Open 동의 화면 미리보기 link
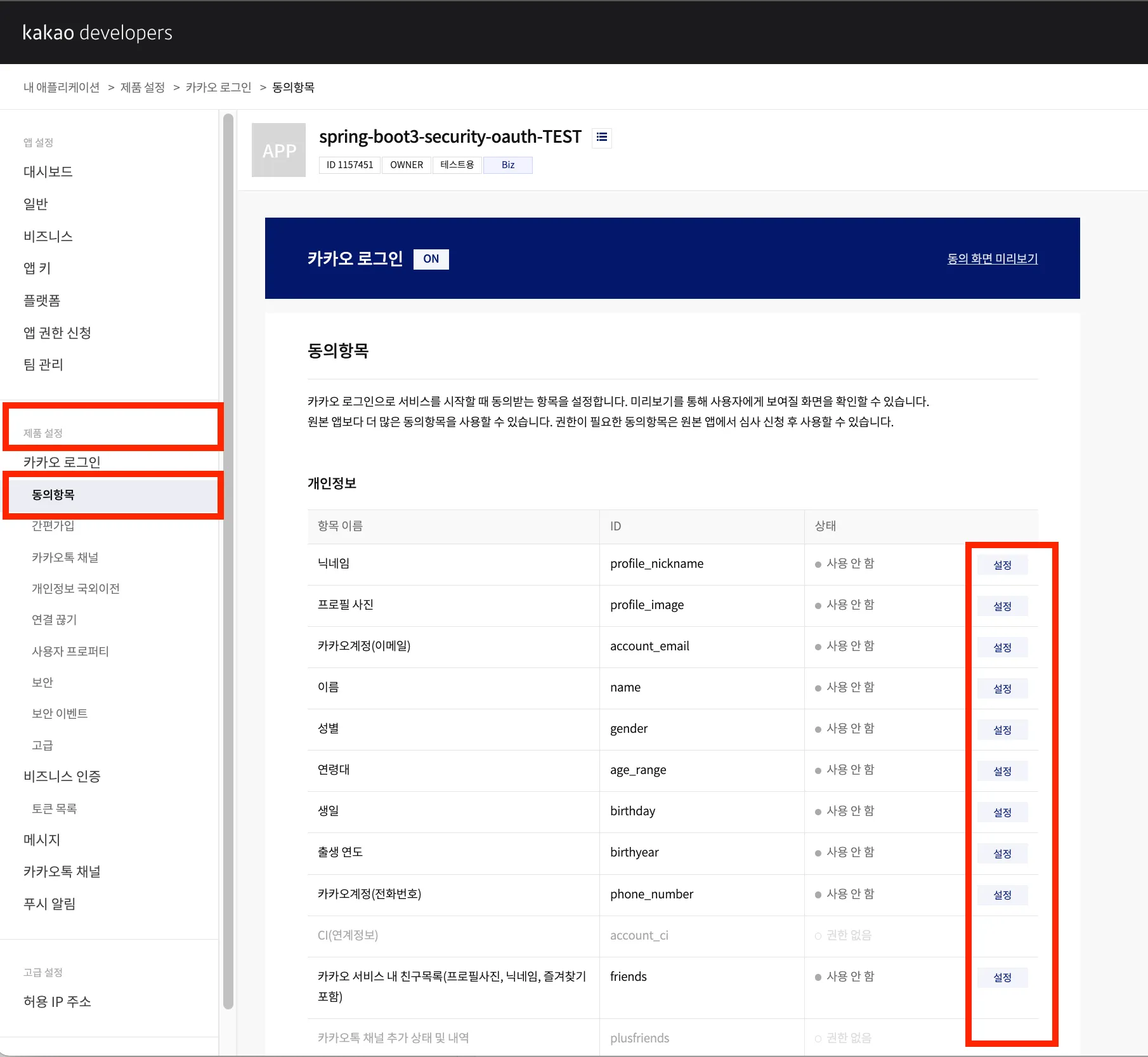The image size is (1148, 1057). click(992, 258)
